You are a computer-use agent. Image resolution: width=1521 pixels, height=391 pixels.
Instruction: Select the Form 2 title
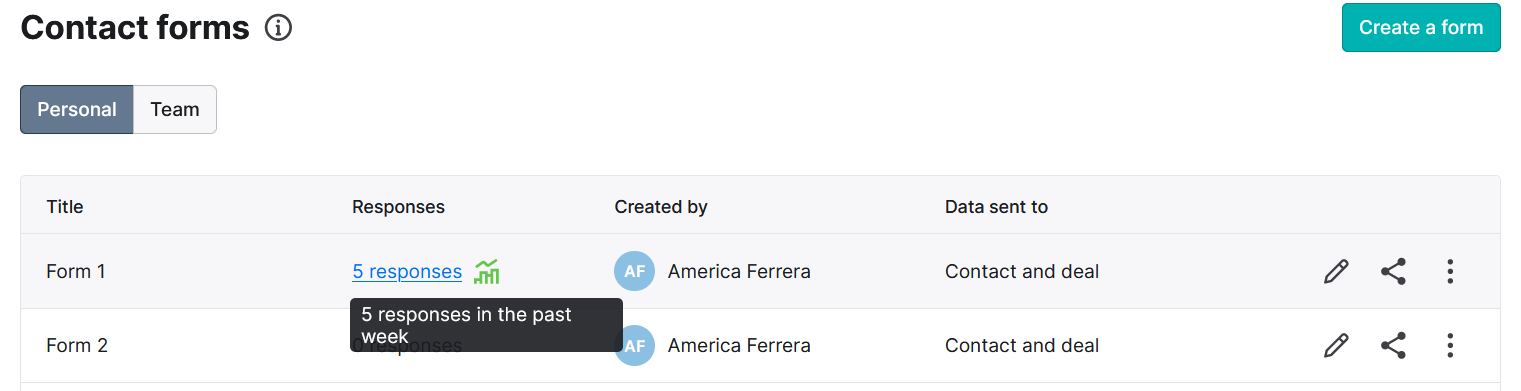pos(77,346)
